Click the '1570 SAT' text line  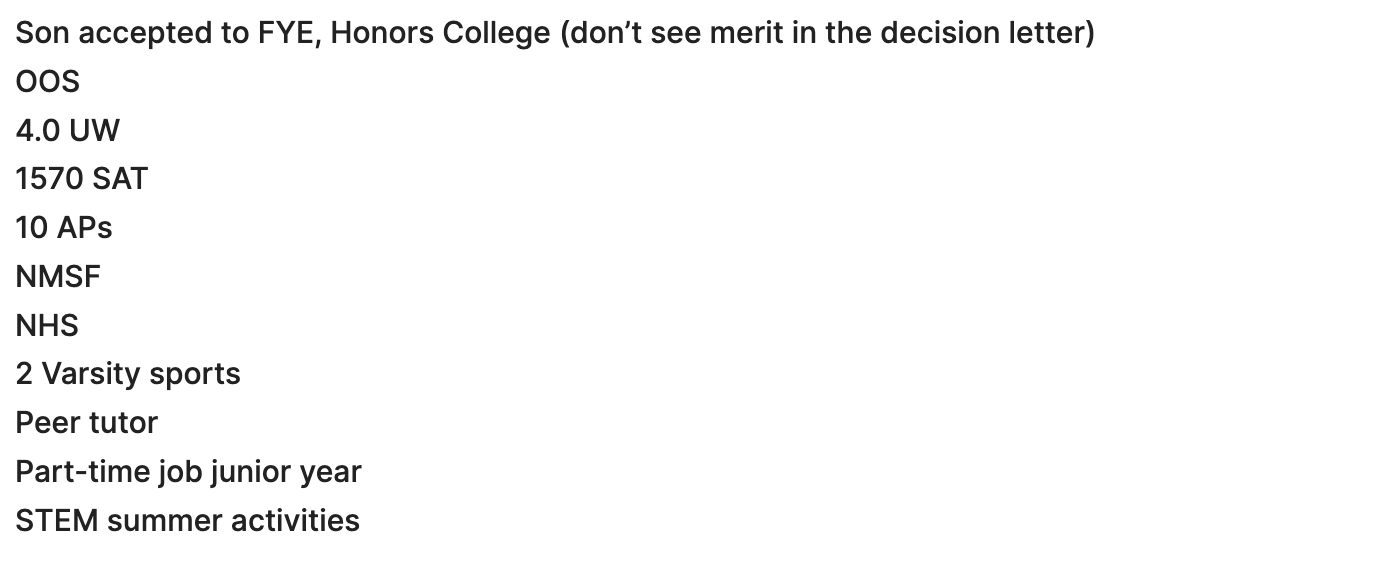(x=82, y=179)
